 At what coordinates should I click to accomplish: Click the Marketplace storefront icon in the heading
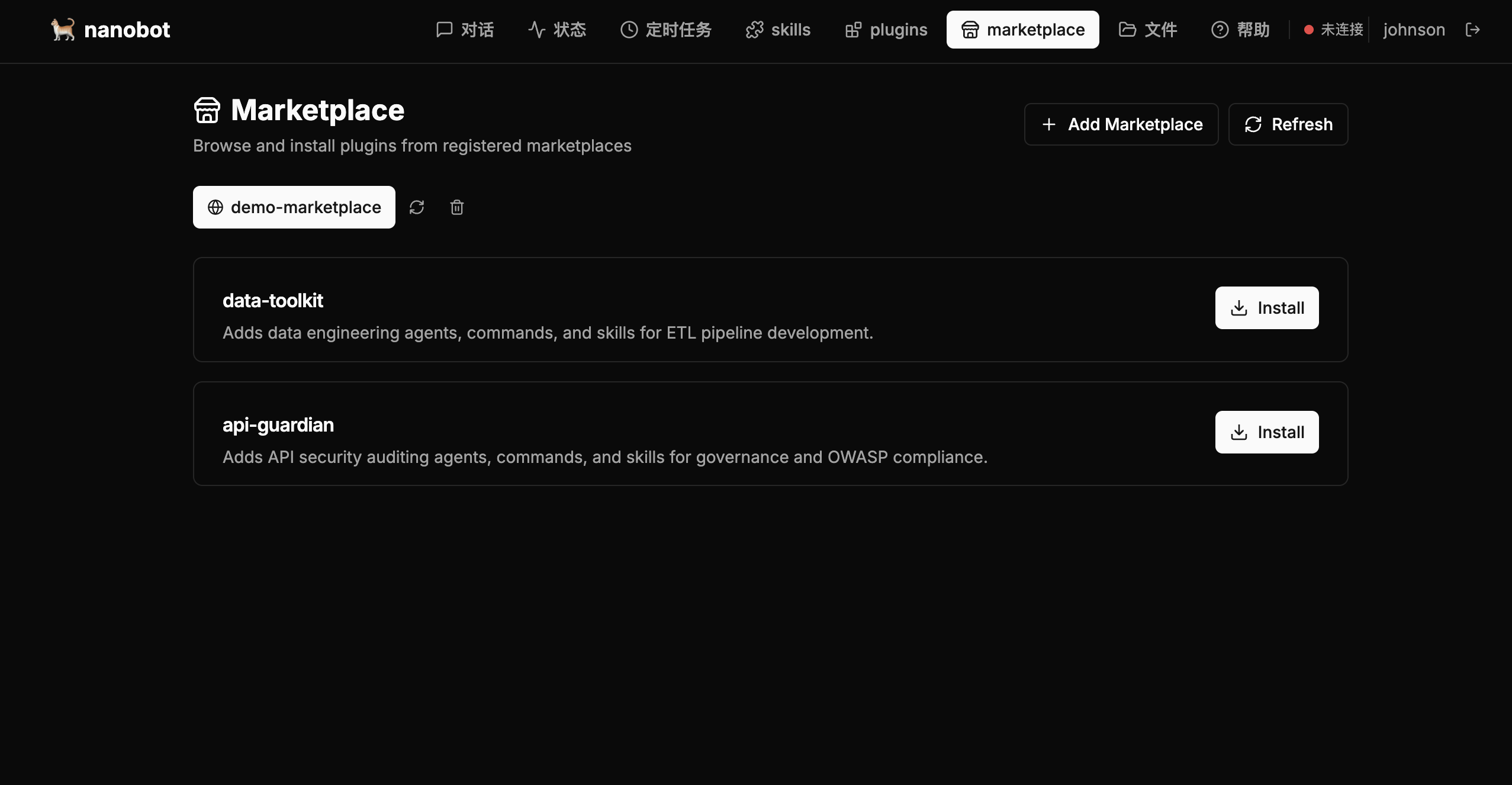coord(207,110)
